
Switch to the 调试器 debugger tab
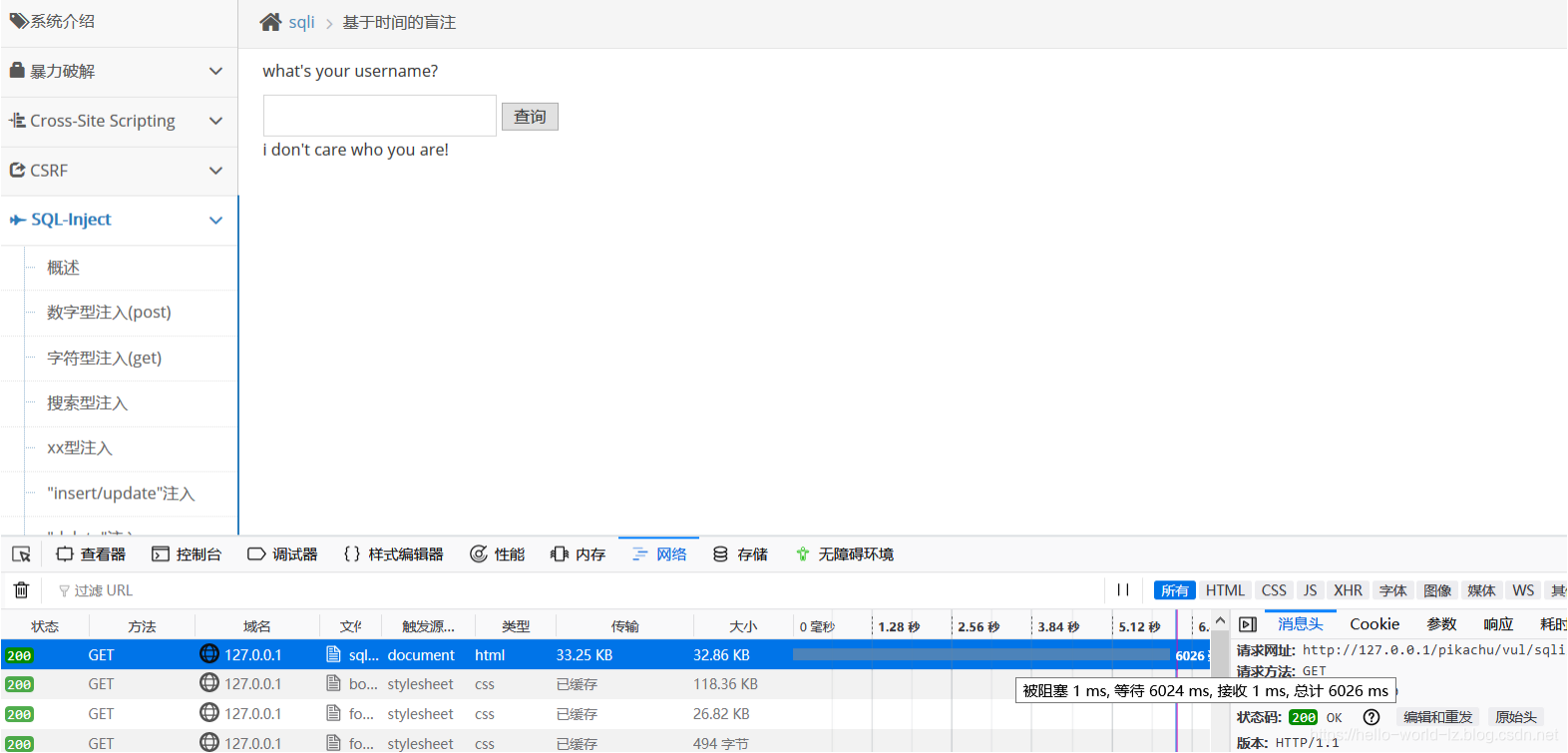(x=282, y=555)
